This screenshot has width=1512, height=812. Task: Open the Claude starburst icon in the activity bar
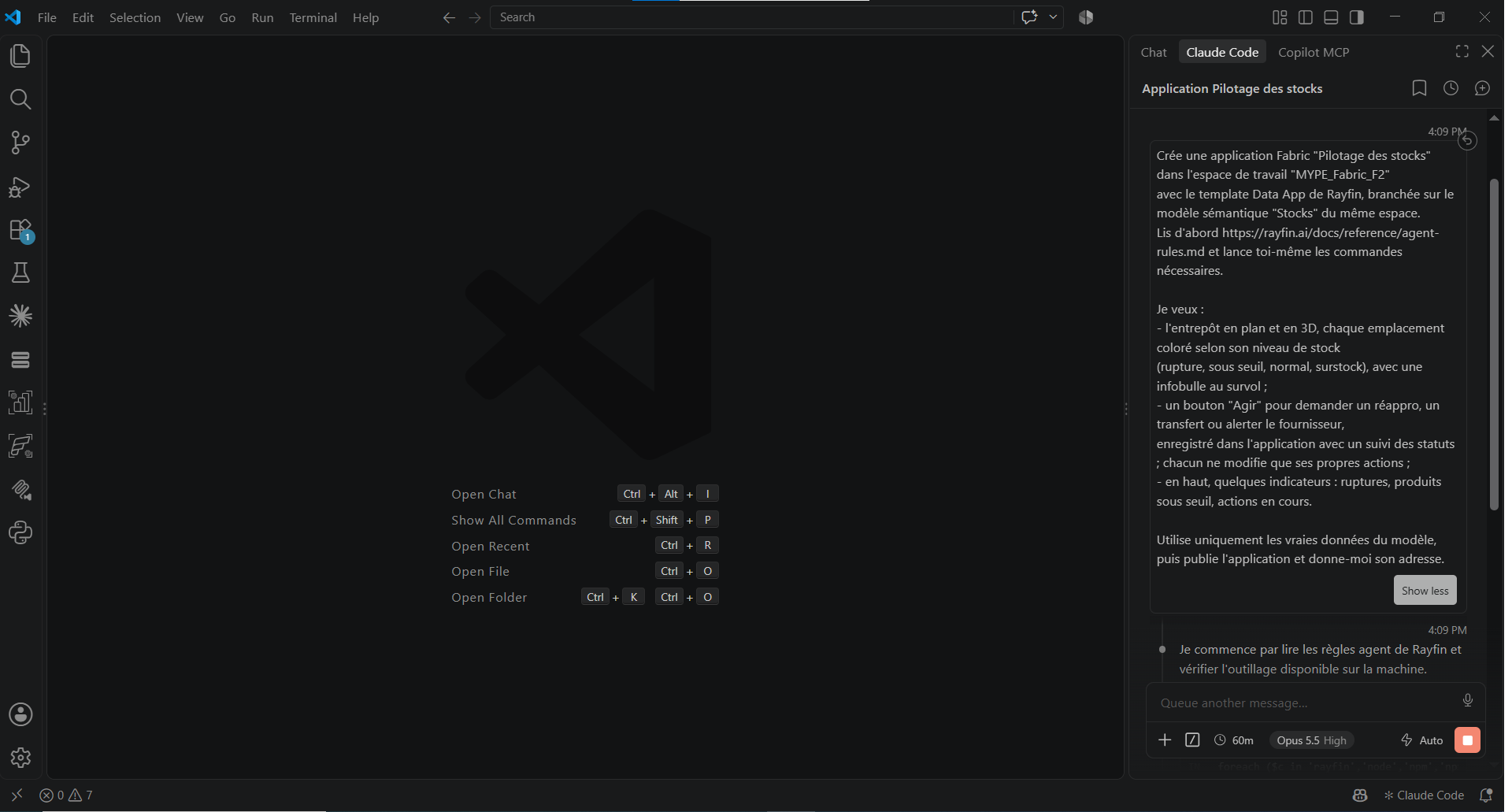20,316
